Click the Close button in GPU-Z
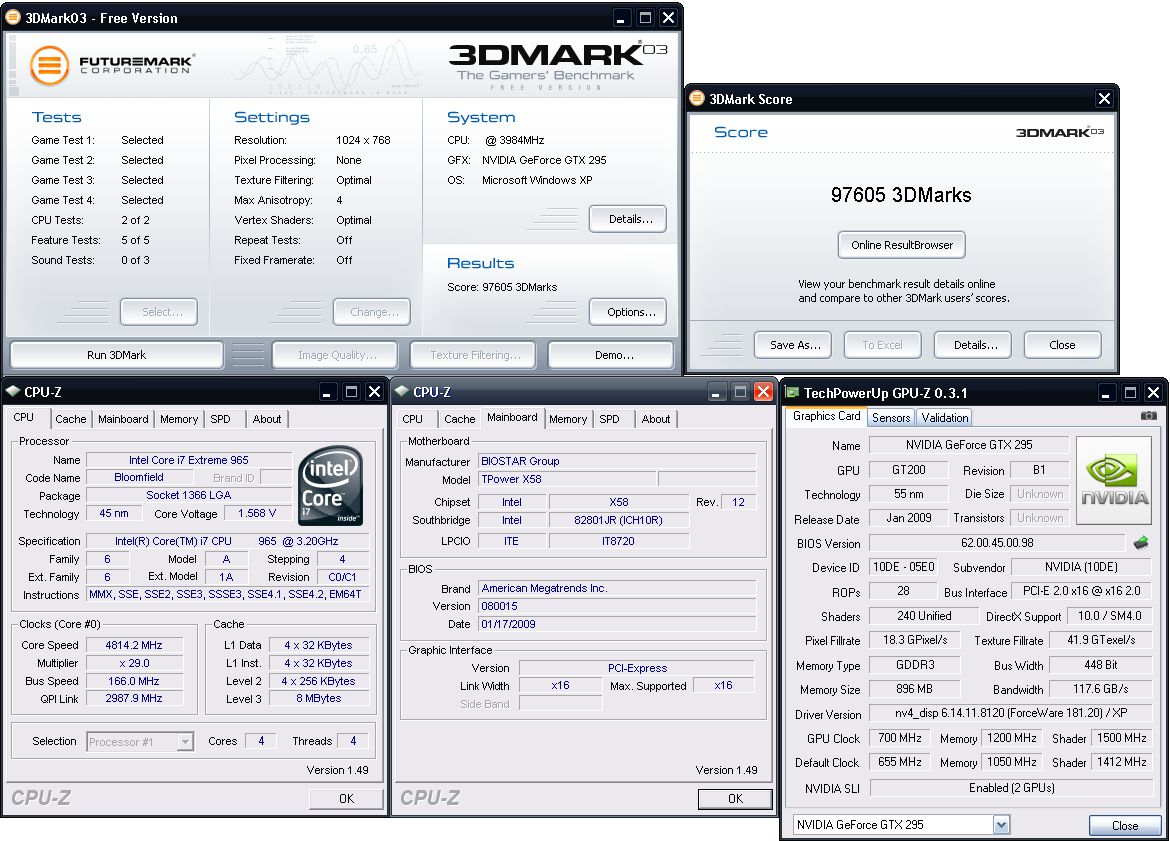Viewport: 1170px width, 841px height. (x=1124, y=825)
